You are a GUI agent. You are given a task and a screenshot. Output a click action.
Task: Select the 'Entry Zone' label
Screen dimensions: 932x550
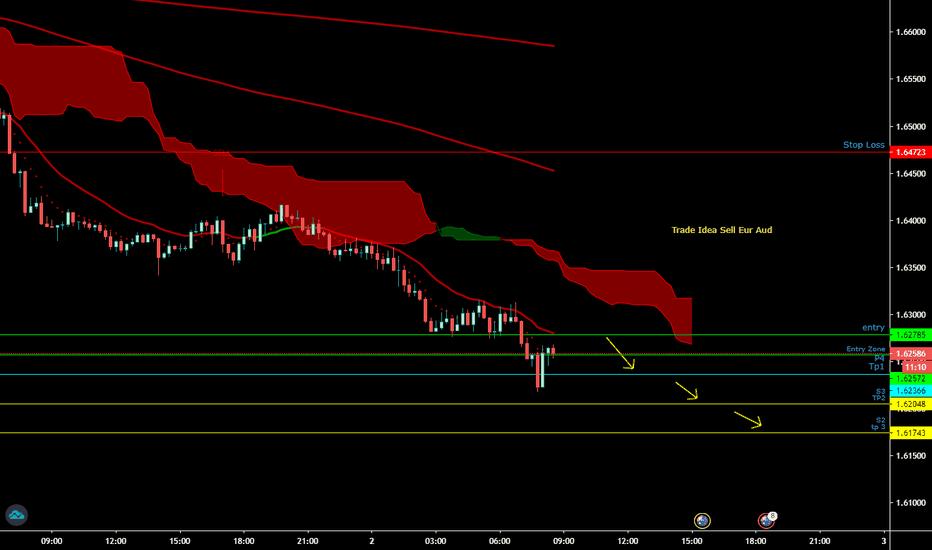[865, 349]
